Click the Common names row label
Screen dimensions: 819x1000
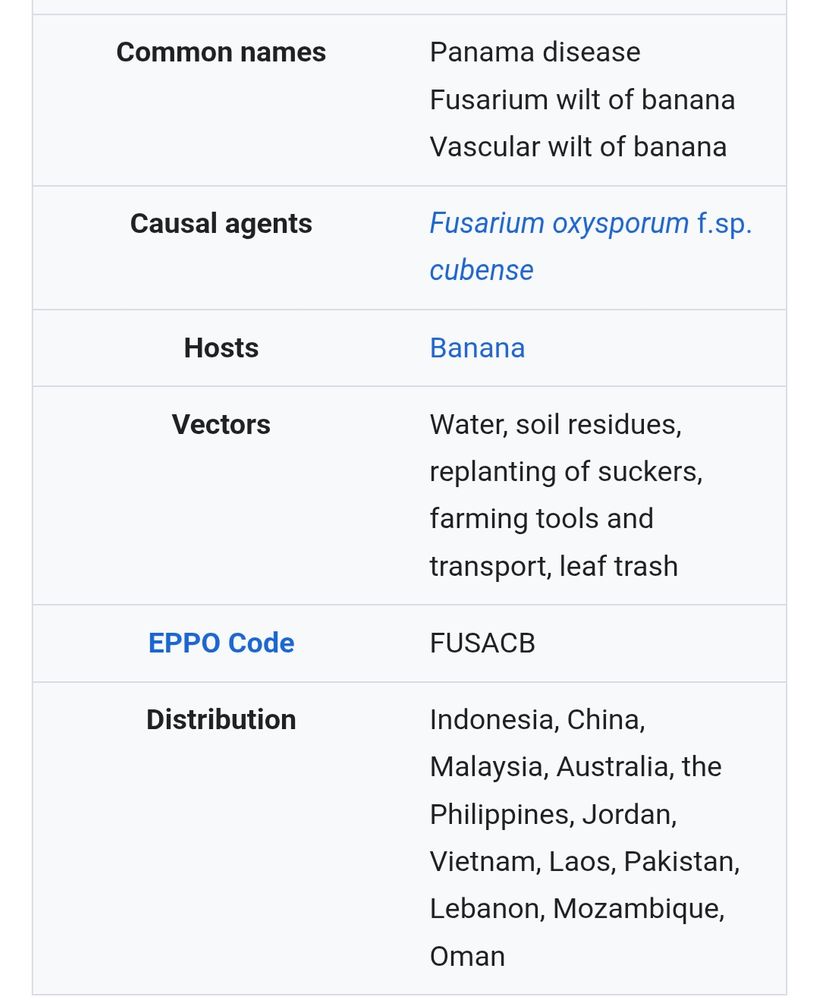(x=221, y=52)
